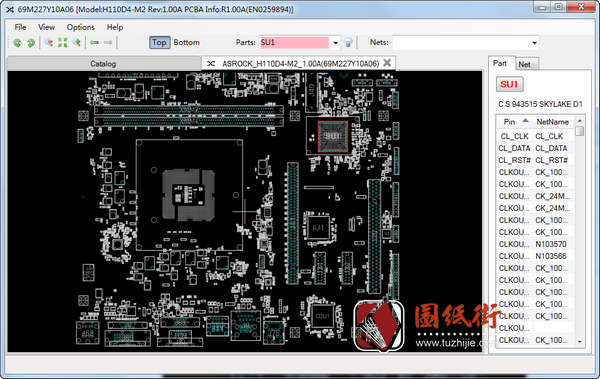The height and width of the screenshot is (379, 600).
Task: Click the red SU1 part button
Action: pos(509,84)
